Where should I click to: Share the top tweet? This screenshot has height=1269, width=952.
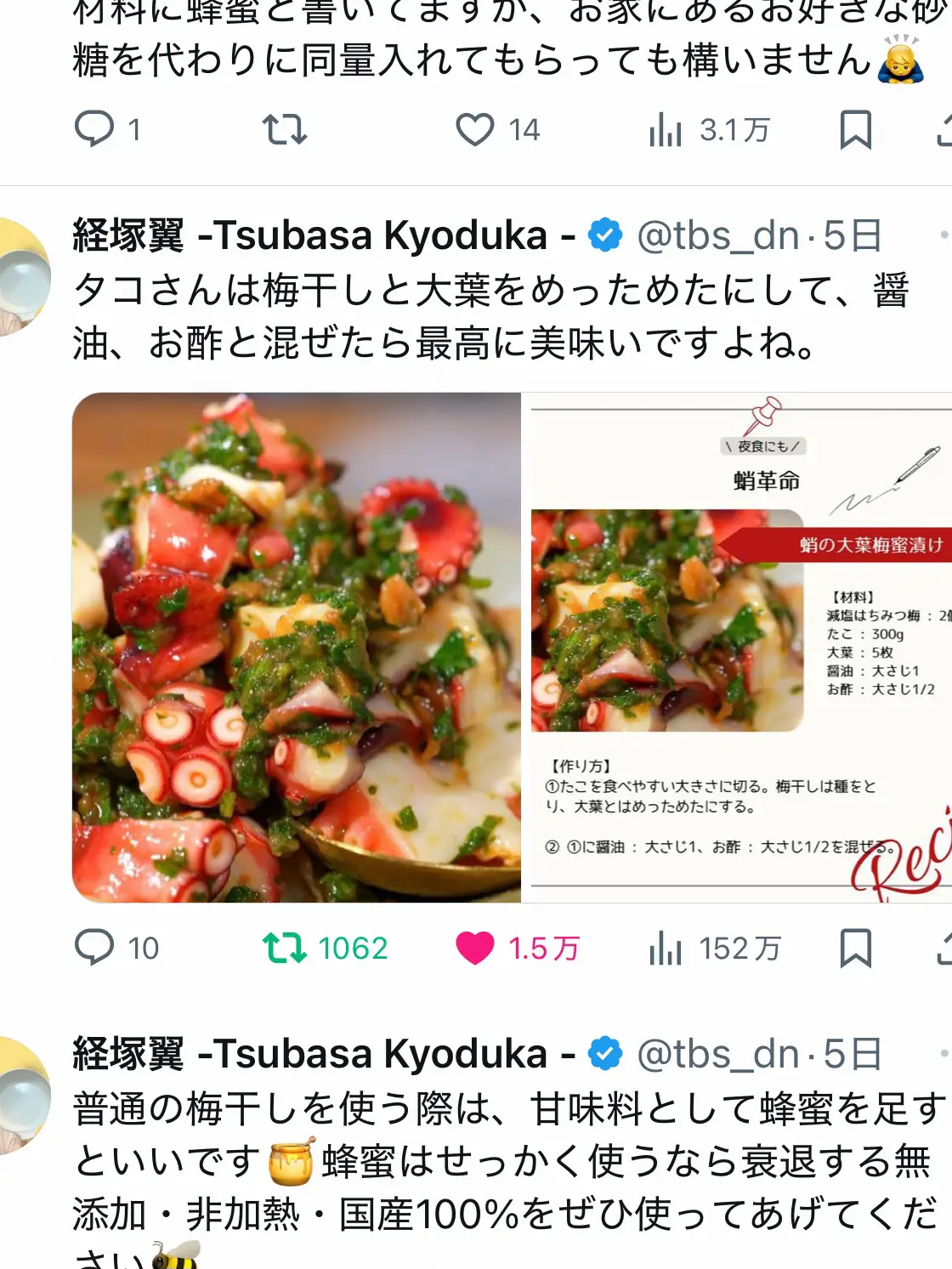pyautogui.click(x=943, y=130)
